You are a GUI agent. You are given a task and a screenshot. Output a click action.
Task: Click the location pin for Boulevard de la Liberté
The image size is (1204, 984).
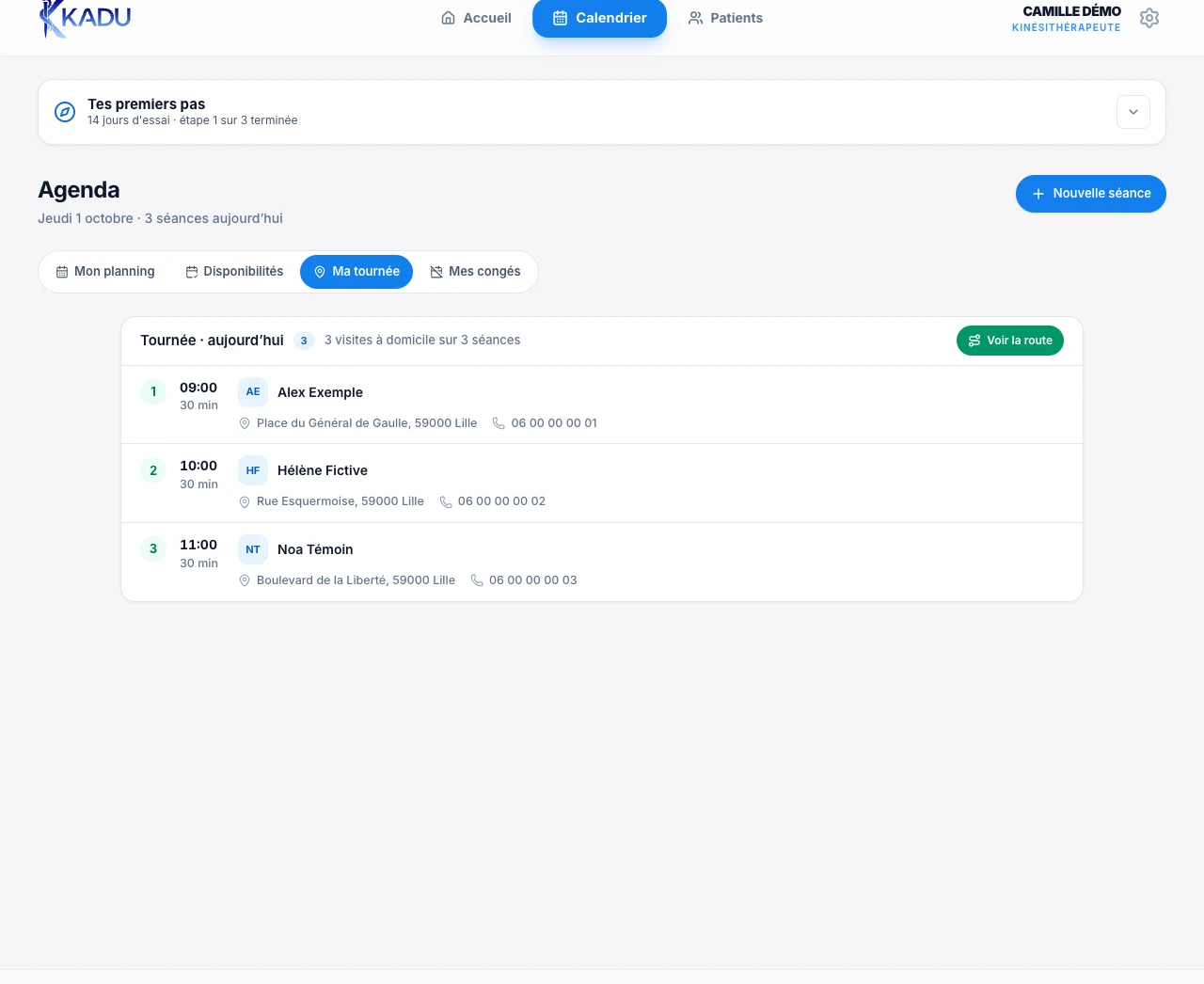(x=245, y=580)
